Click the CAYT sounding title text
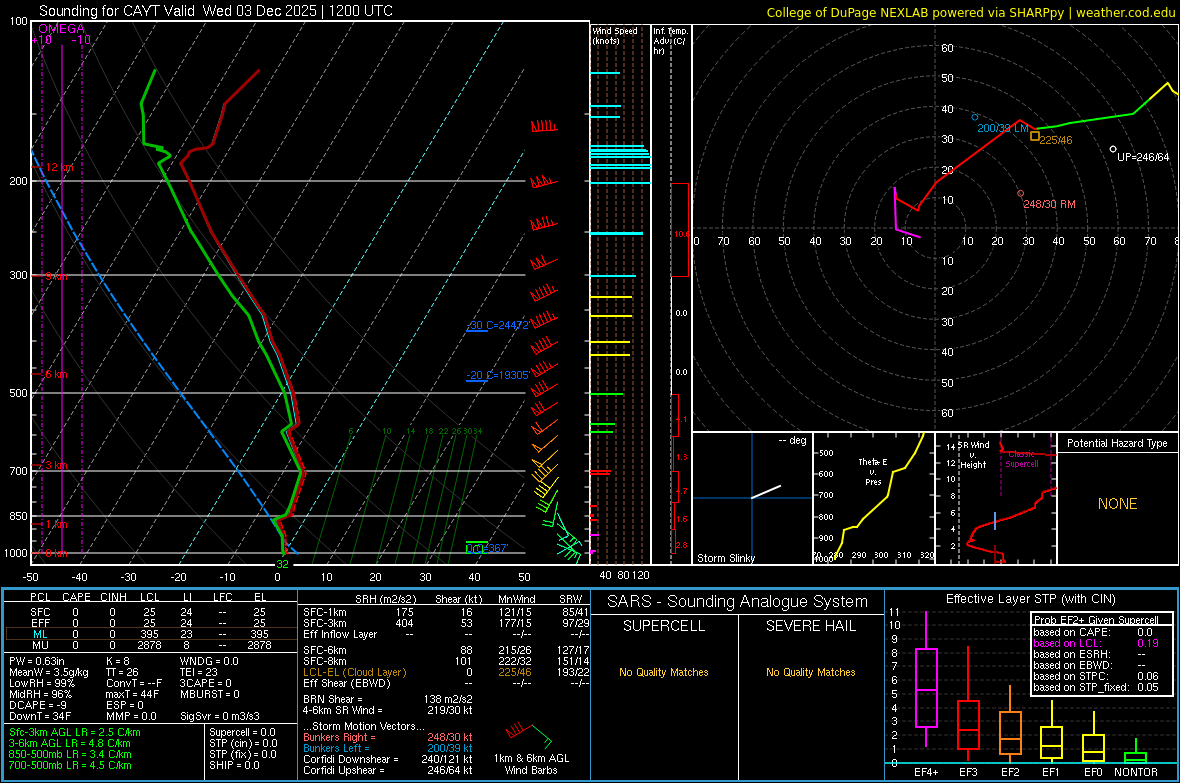The width and height of the screenshot is (1180, 783). (215, 11)
